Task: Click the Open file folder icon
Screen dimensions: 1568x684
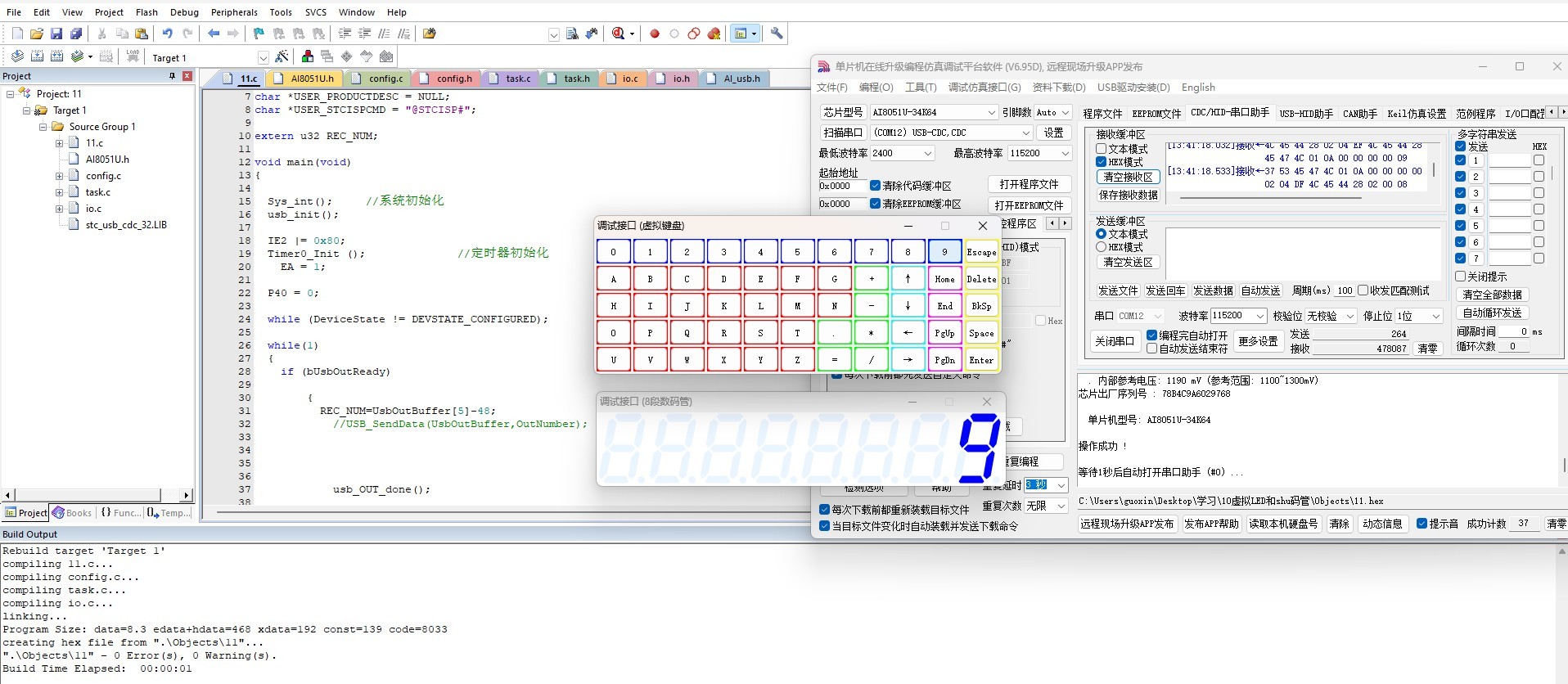Action: click(x=37, y=34)
